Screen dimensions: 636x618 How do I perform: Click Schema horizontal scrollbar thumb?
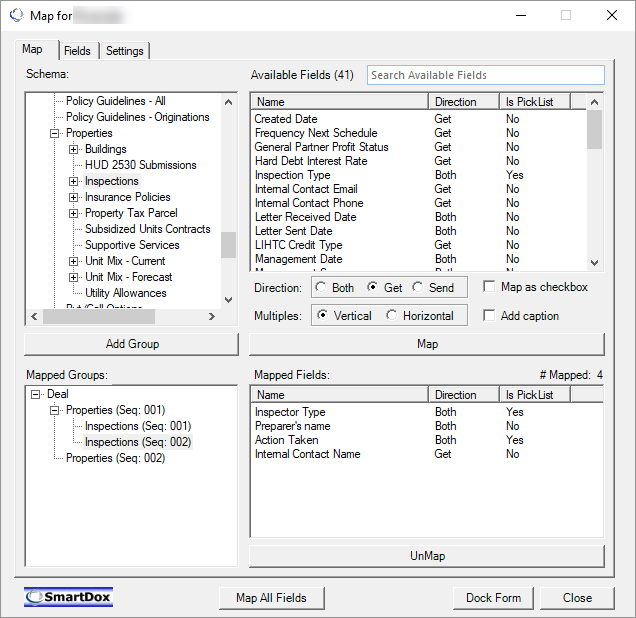(x=99, y=316)
